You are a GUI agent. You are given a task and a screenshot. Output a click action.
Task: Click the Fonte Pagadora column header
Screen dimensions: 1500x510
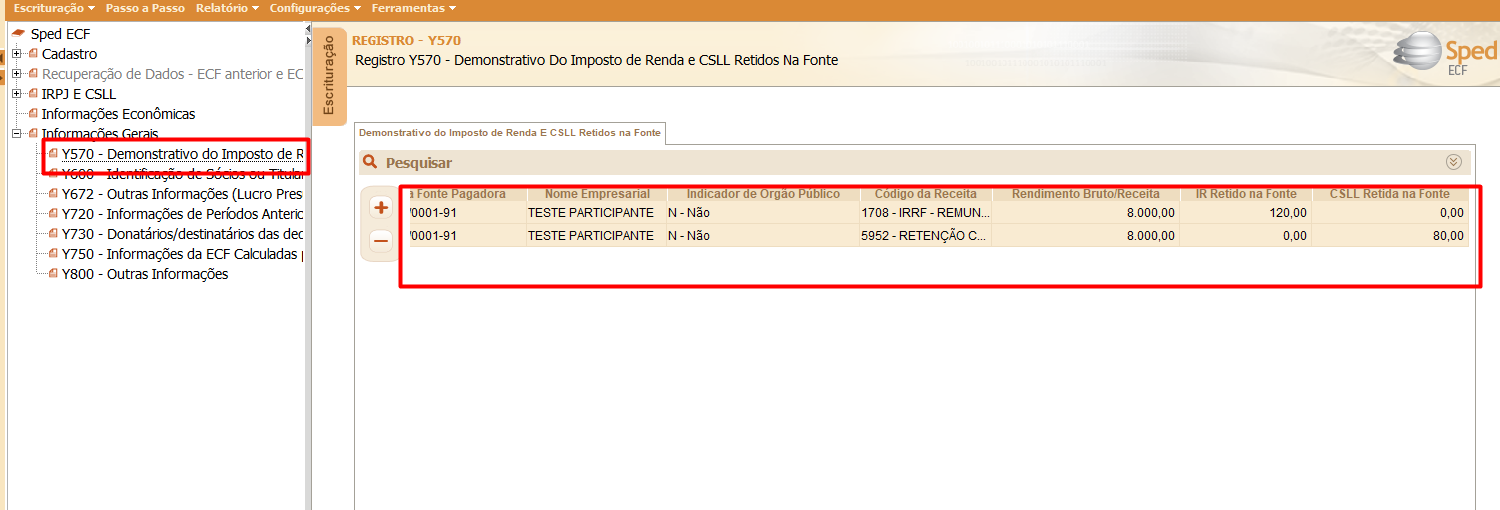[x=466, y=194]
